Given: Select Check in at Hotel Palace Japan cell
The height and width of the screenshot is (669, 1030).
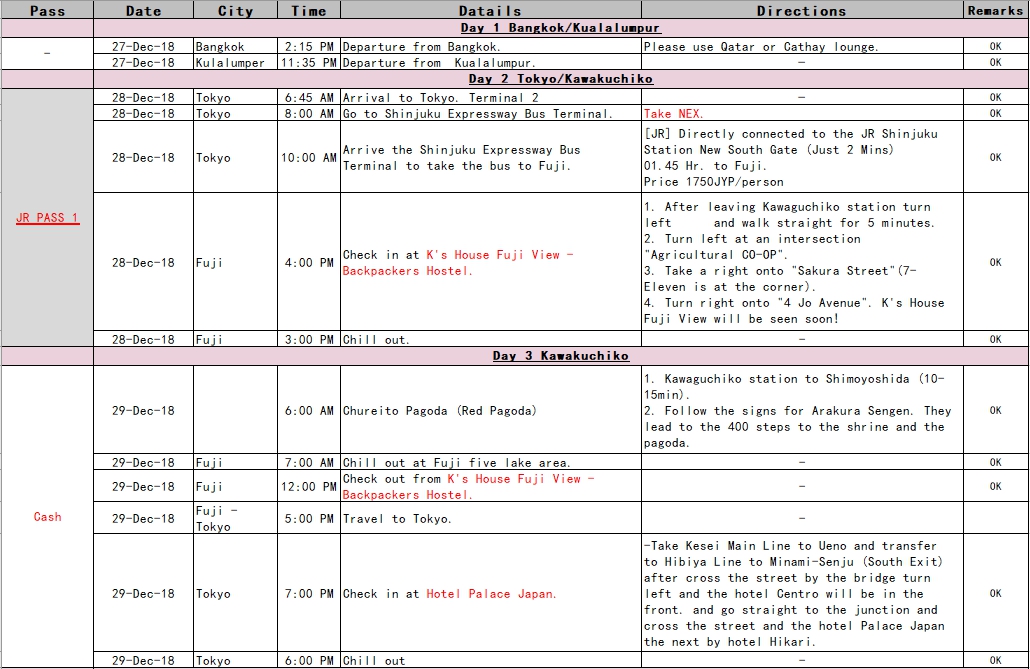Looking at the screenshot, I should point(491,593).
